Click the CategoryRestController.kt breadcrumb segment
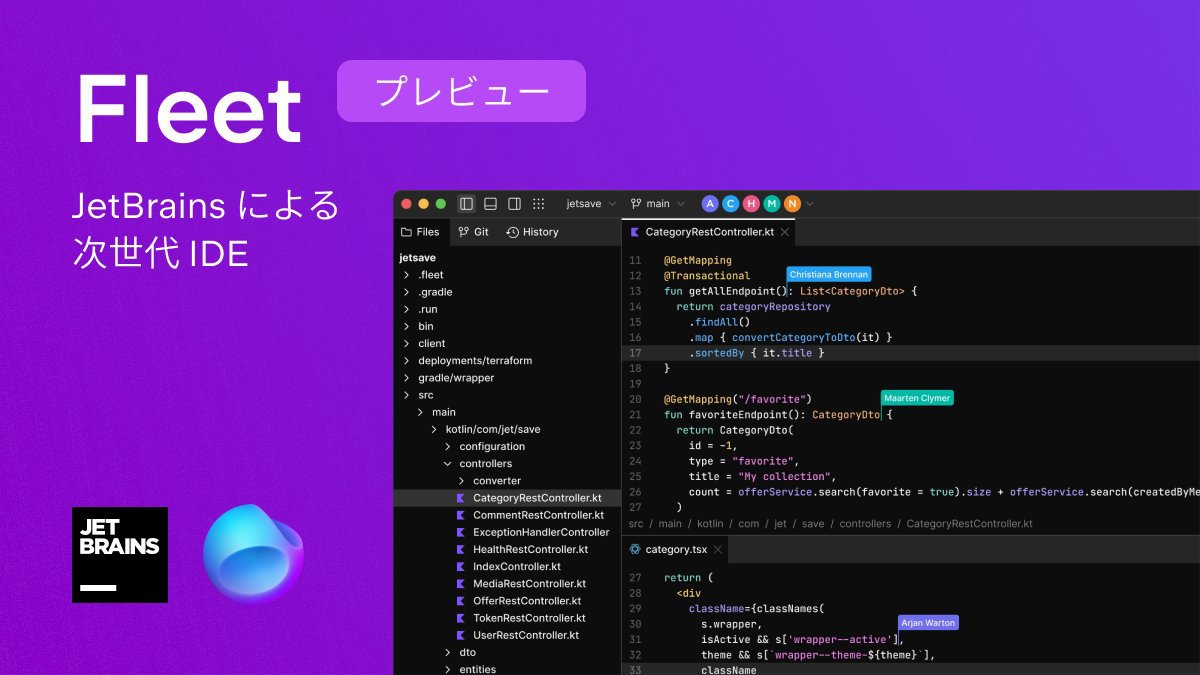The height and width of the screenshot is (675, 1200). (970, 524)
